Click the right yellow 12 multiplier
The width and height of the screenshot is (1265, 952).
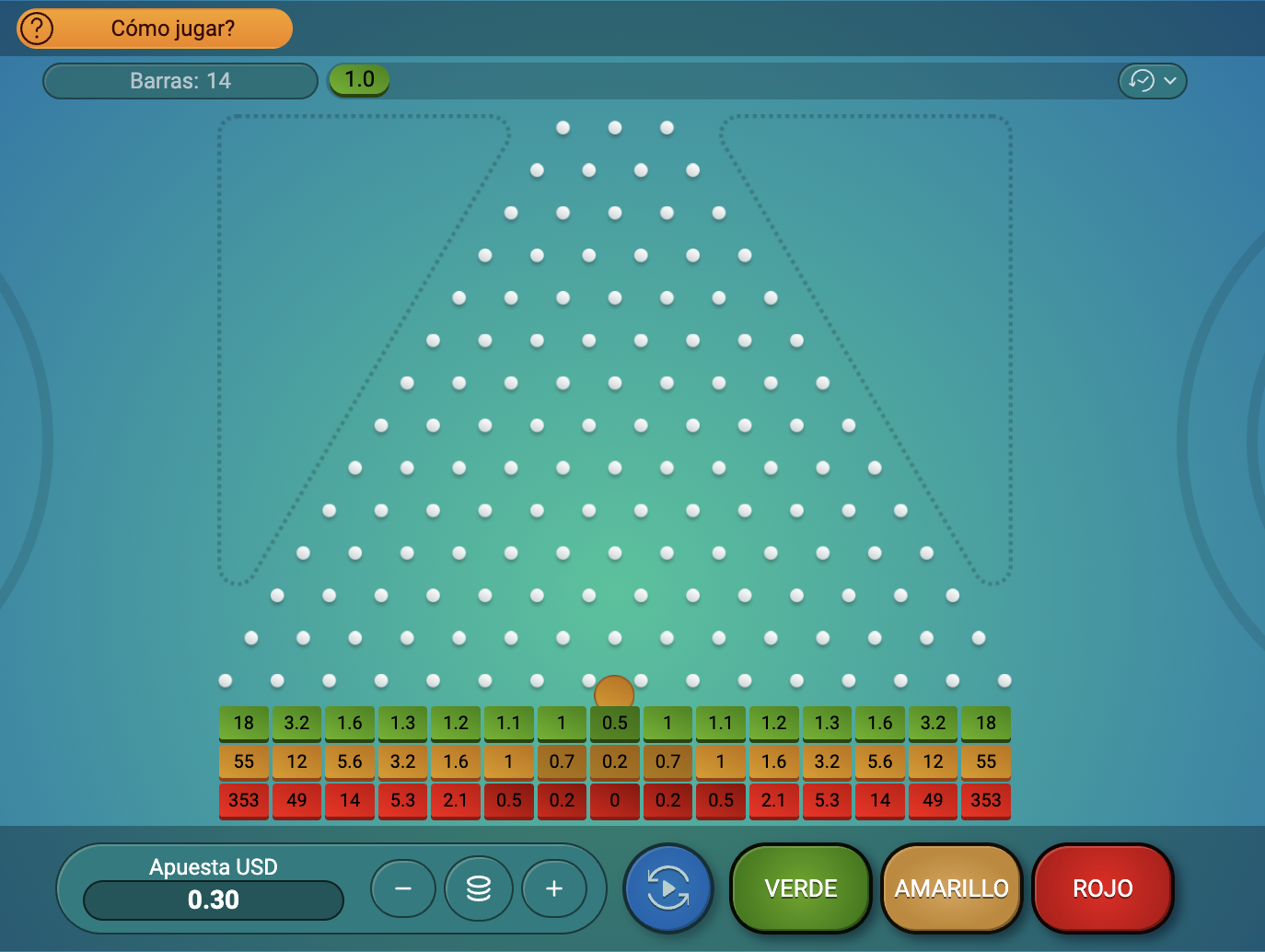click(933, 762)
